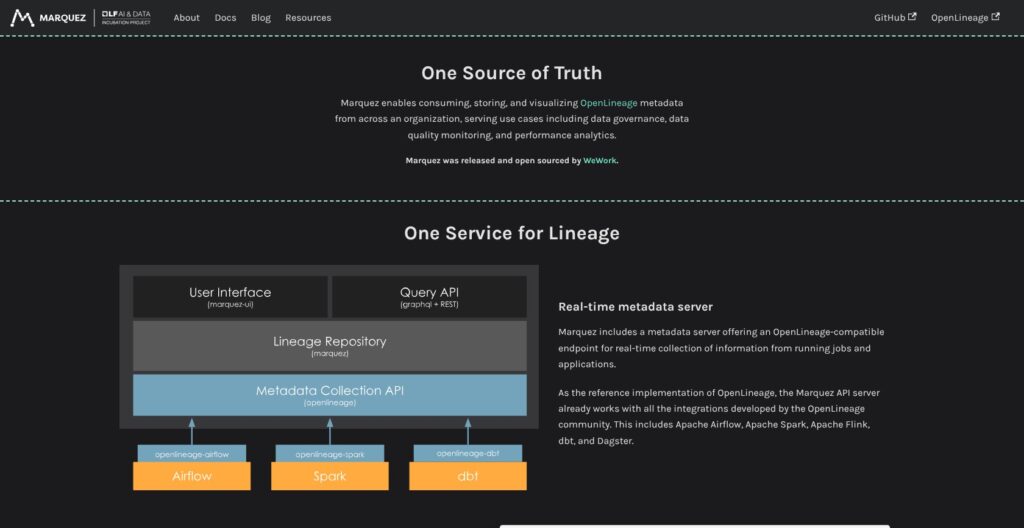Click the orange Airflow box
1024x528 pixels.
click(x=191, y=476)
